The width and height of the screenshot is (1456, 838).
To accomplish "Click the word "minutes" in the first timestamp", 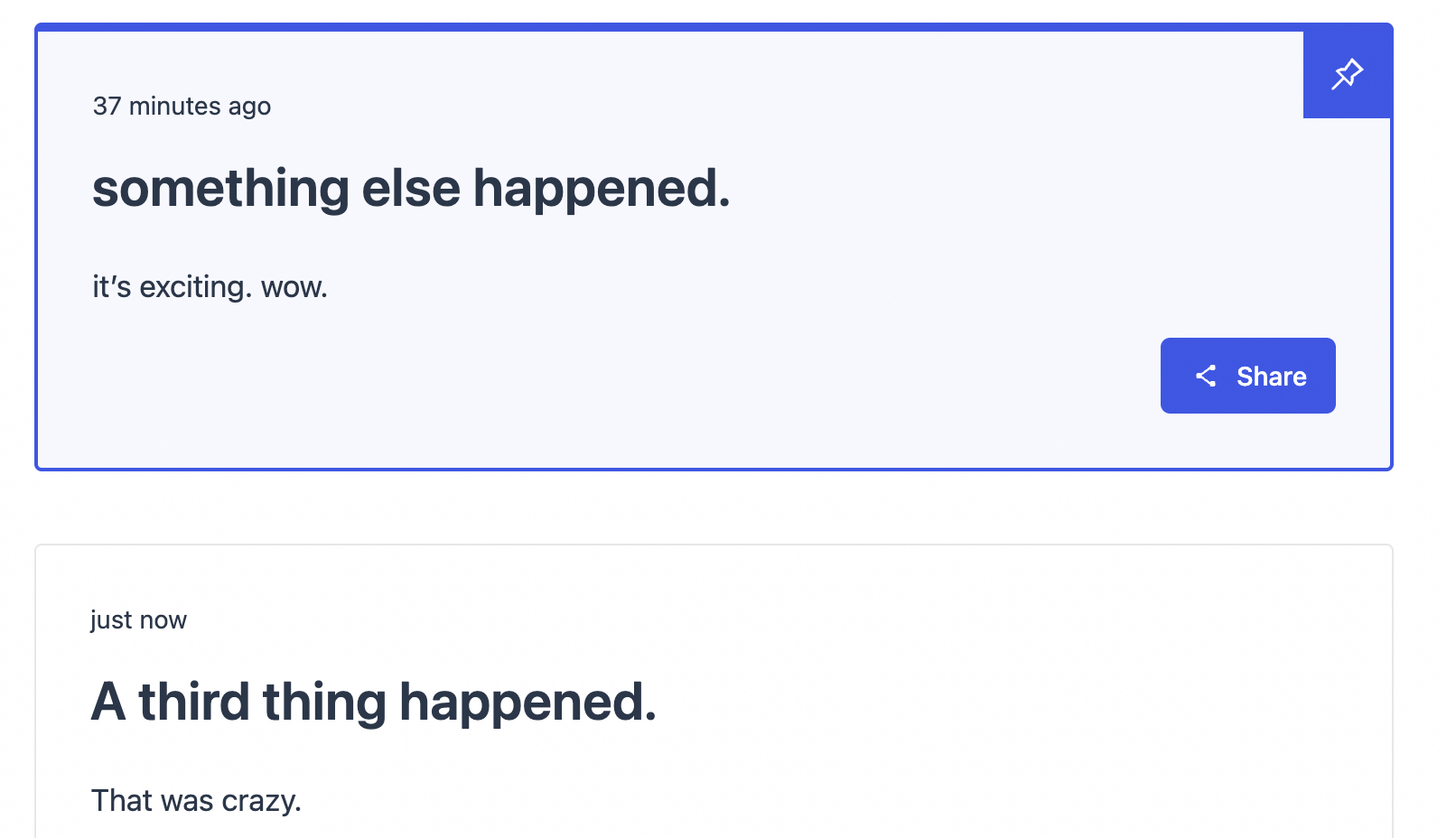I will coord(175,107).
